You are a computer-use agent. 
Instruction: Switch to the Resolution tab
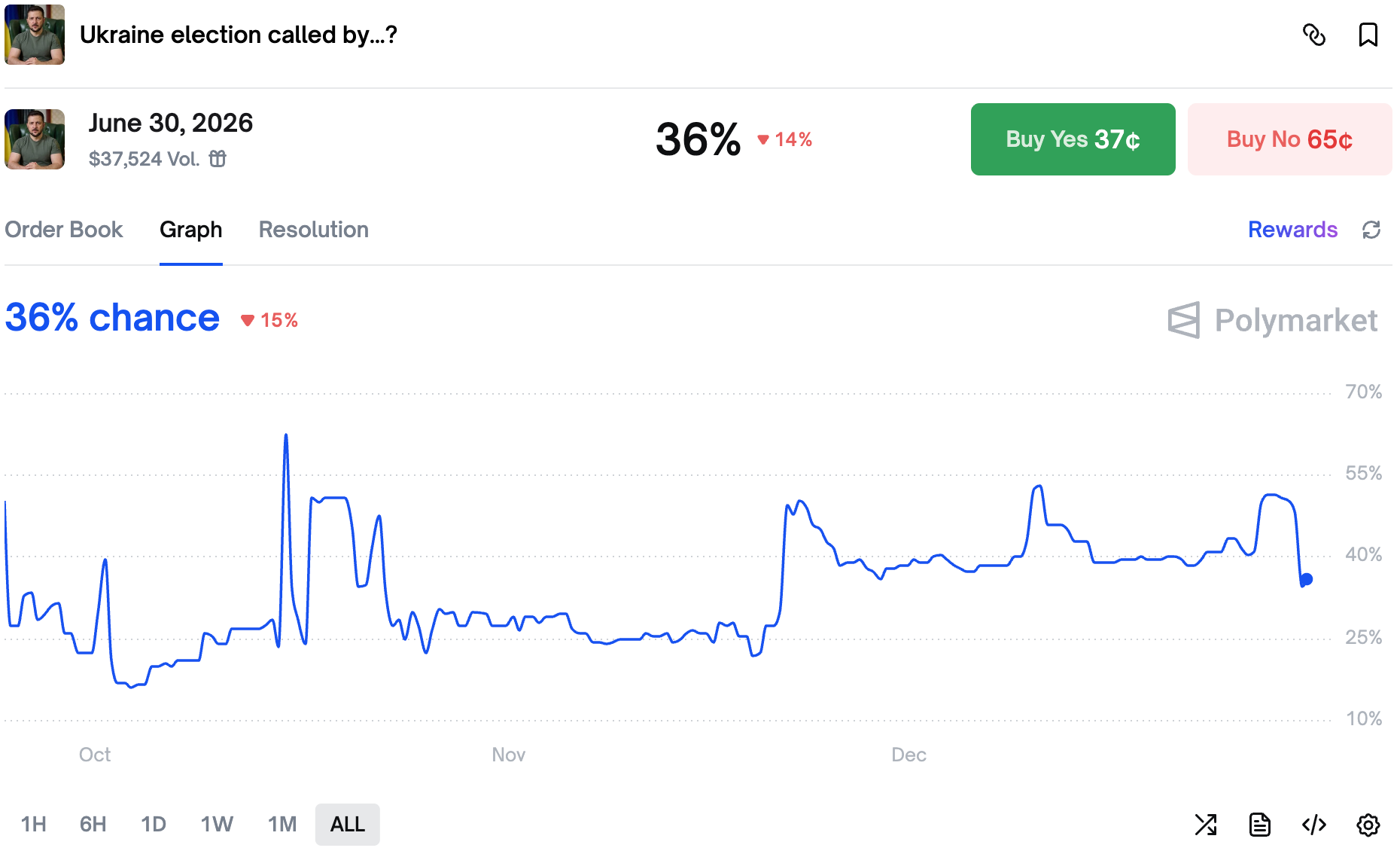coord(314,230)
